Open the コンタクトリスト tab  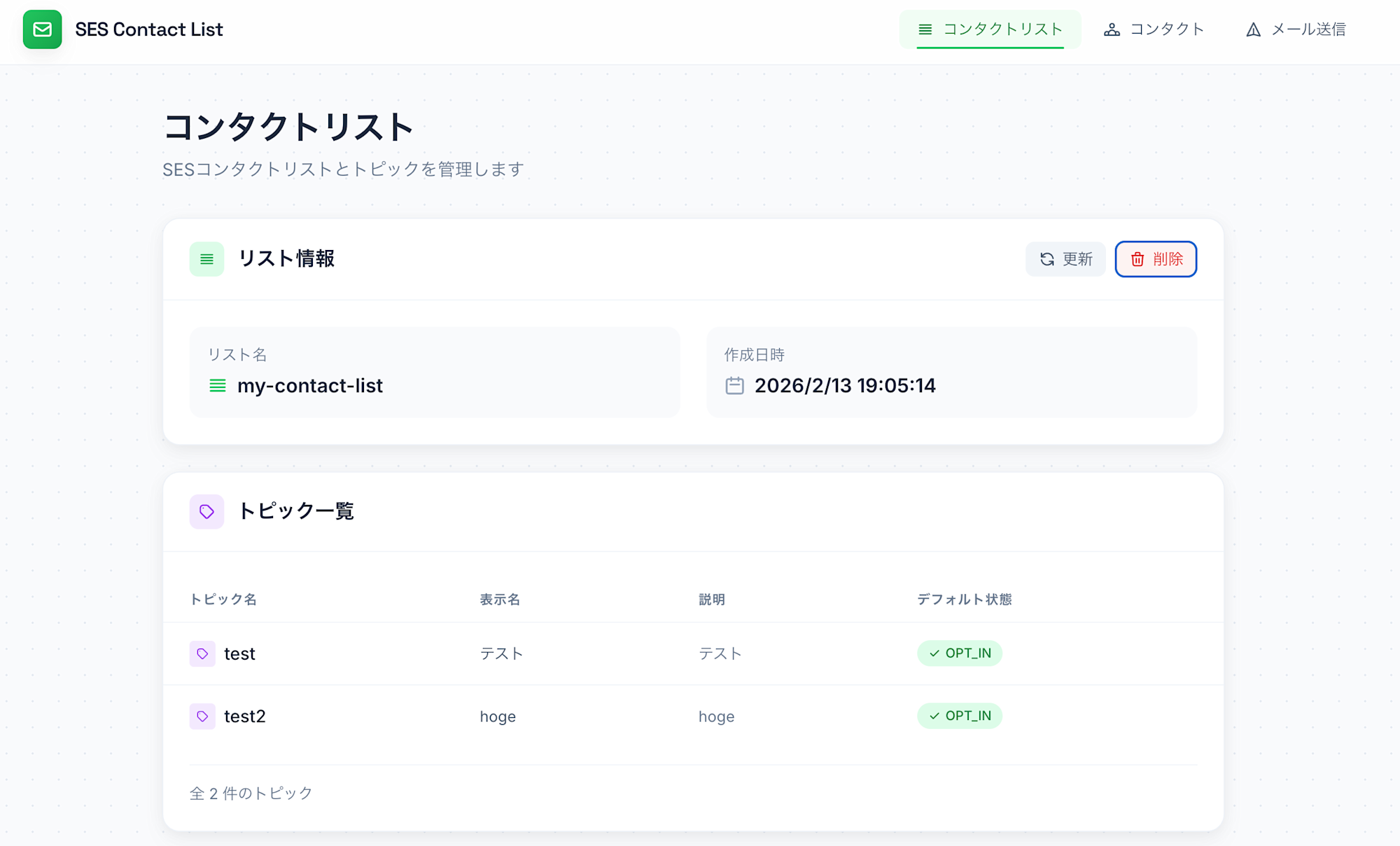pos(990,29)
